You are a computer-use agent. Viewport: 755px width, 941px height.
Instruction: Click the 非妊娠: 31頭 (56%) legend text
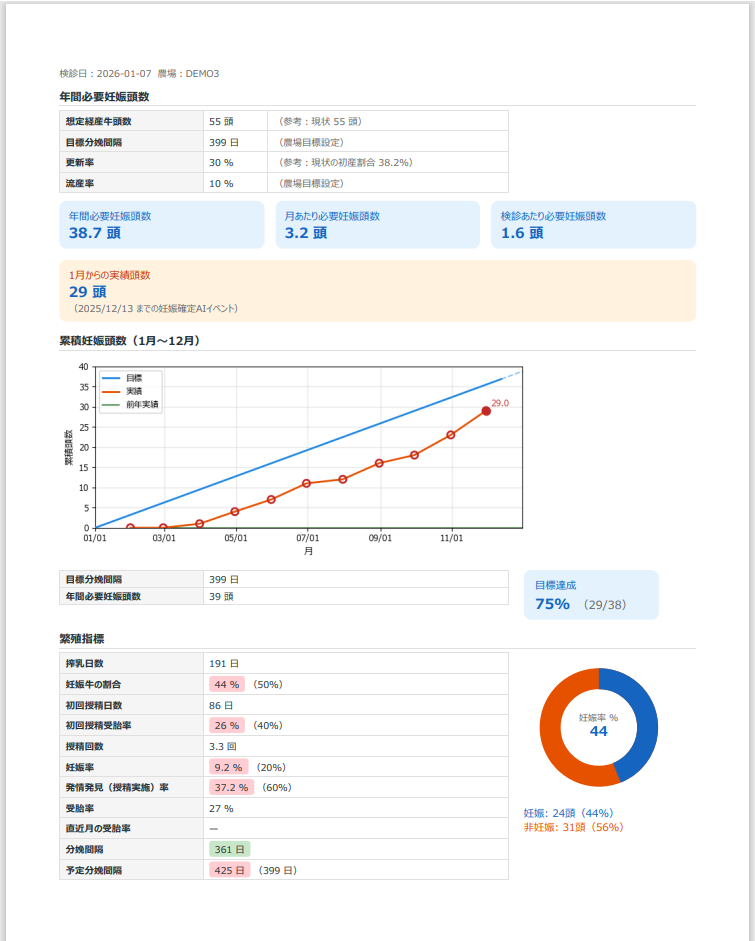click(574, 828)
